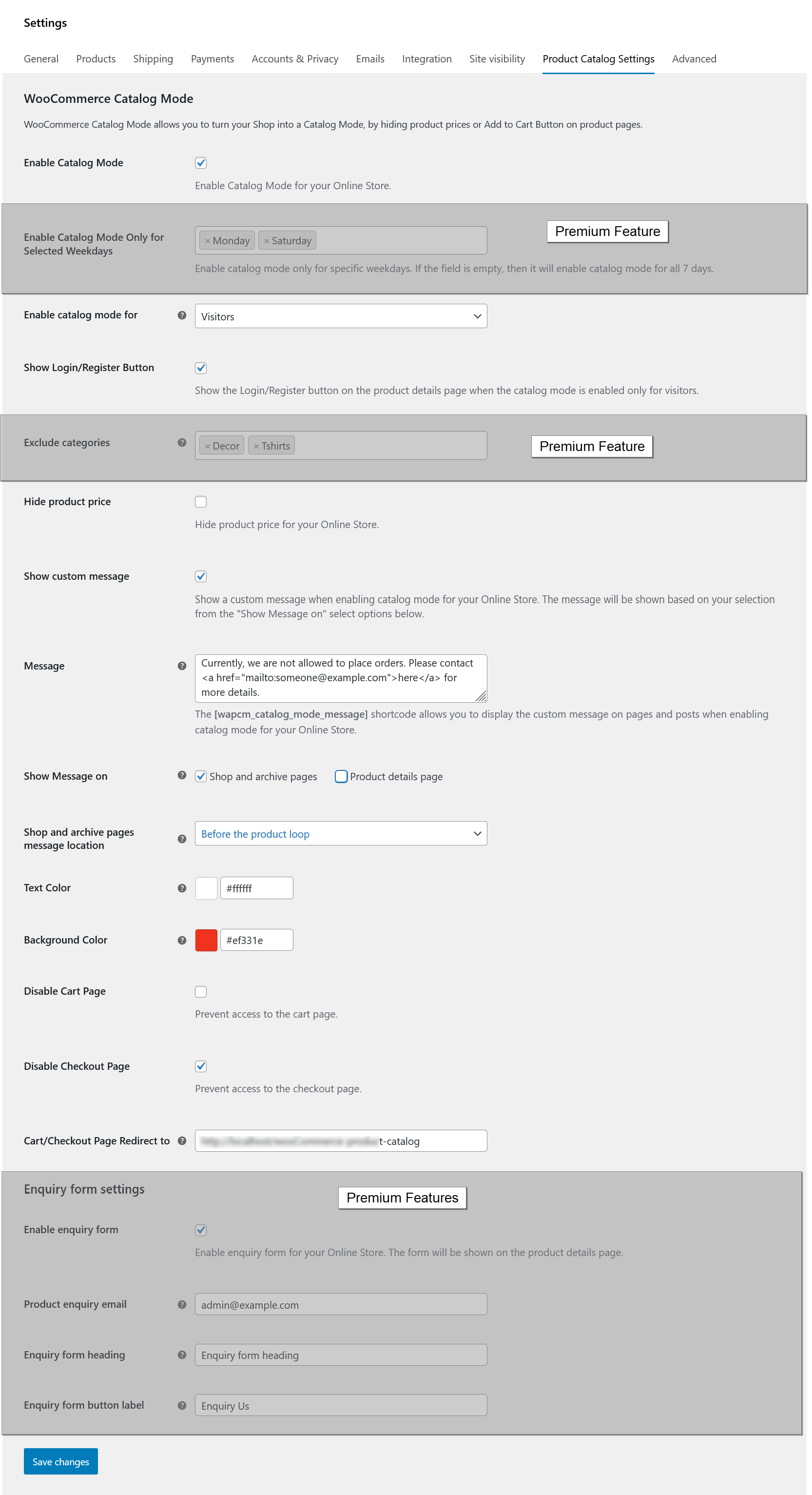The width and height of the screenshot is (812, 1495).
Task: Expand the Before the product loop dropdown
Action: 341,834
